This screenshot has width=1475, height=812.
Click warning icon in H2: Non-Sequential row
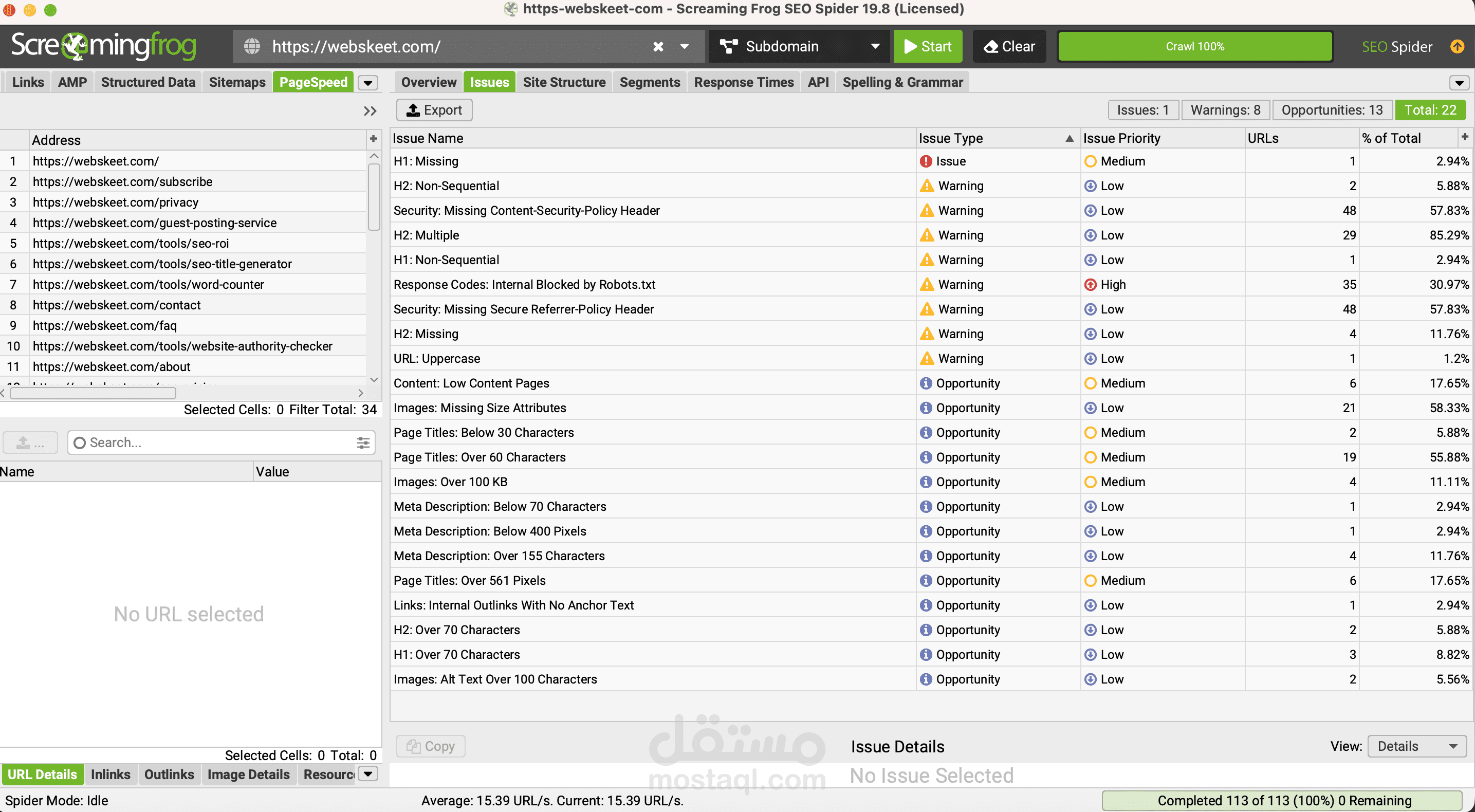(927, 186)
